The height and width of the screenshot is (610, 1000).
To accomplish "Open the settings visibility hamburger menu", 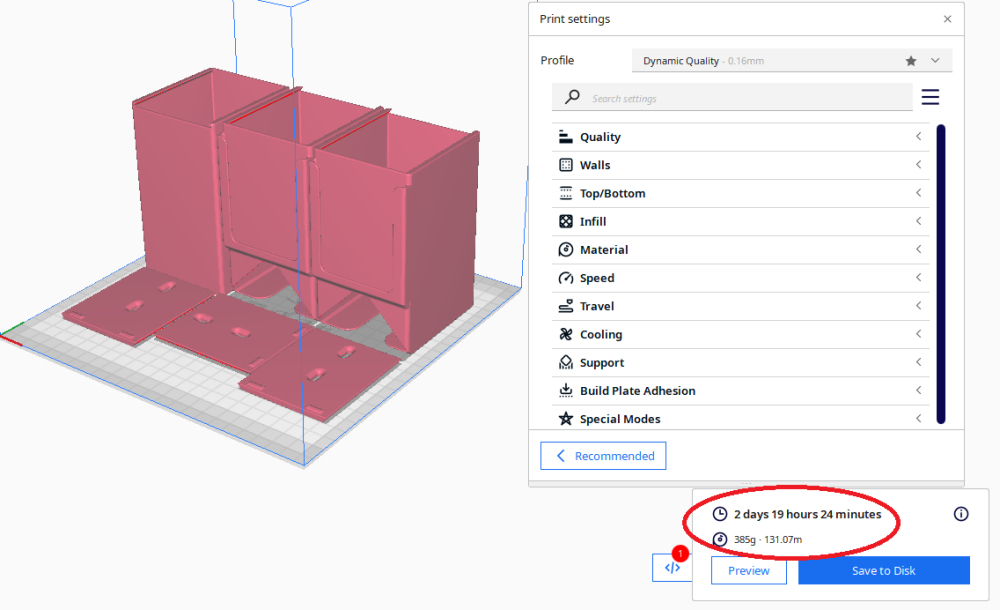I will [930, 97].
